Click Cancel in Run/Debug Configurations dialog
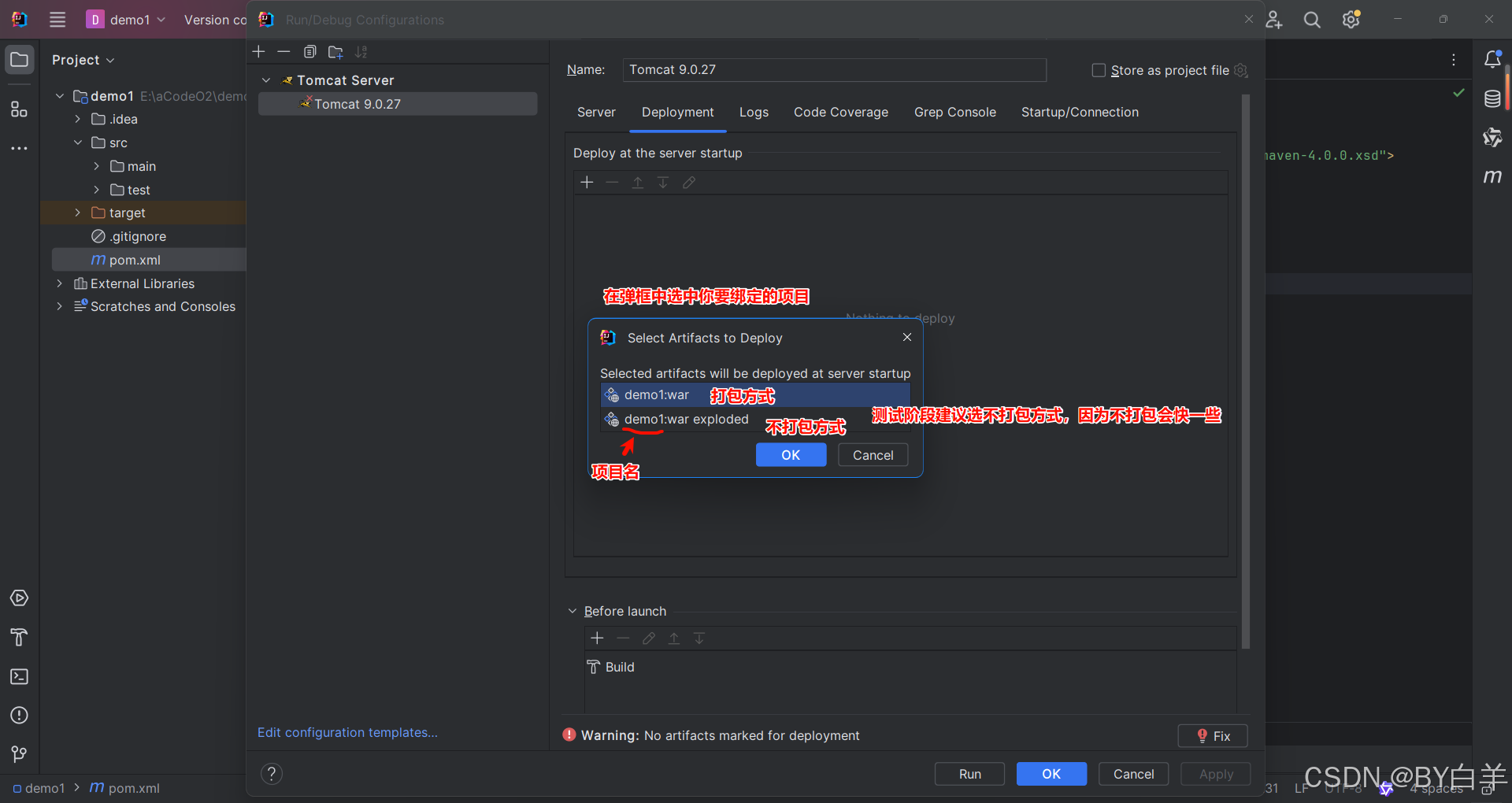1512x803 pixels. pyautogui.click(x=1133, y=774)
